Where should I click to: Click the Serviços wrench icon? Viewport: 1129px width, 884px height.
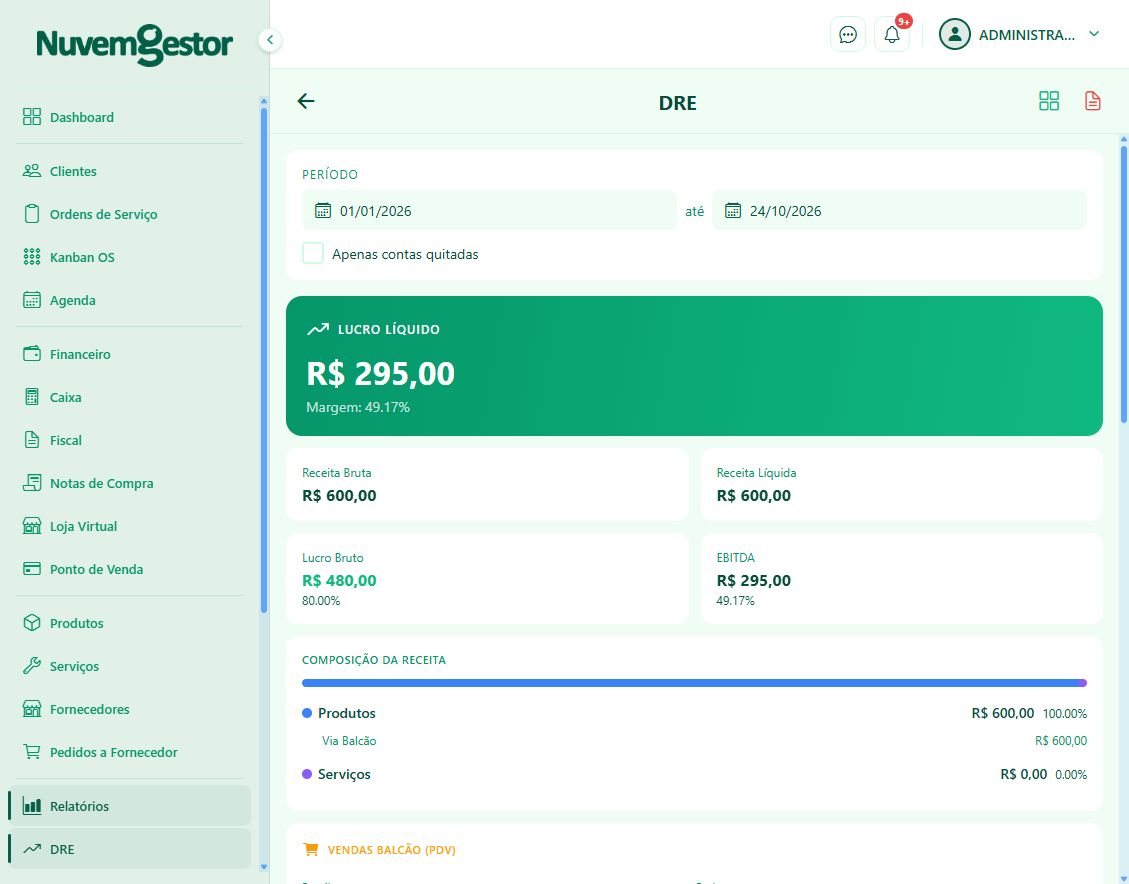32,666
